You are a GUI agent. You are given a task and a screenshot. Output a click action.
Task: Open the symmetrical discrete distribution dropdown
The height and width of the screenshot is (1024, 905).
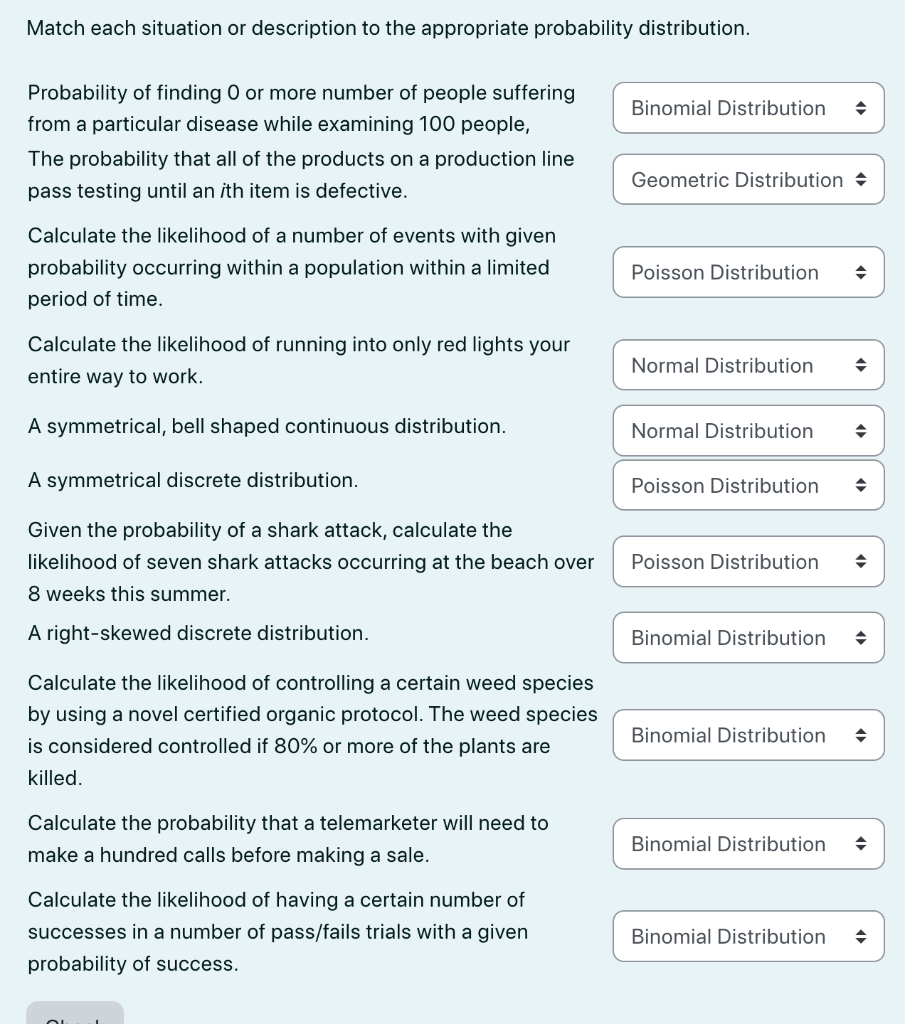[x=748, y=485]
